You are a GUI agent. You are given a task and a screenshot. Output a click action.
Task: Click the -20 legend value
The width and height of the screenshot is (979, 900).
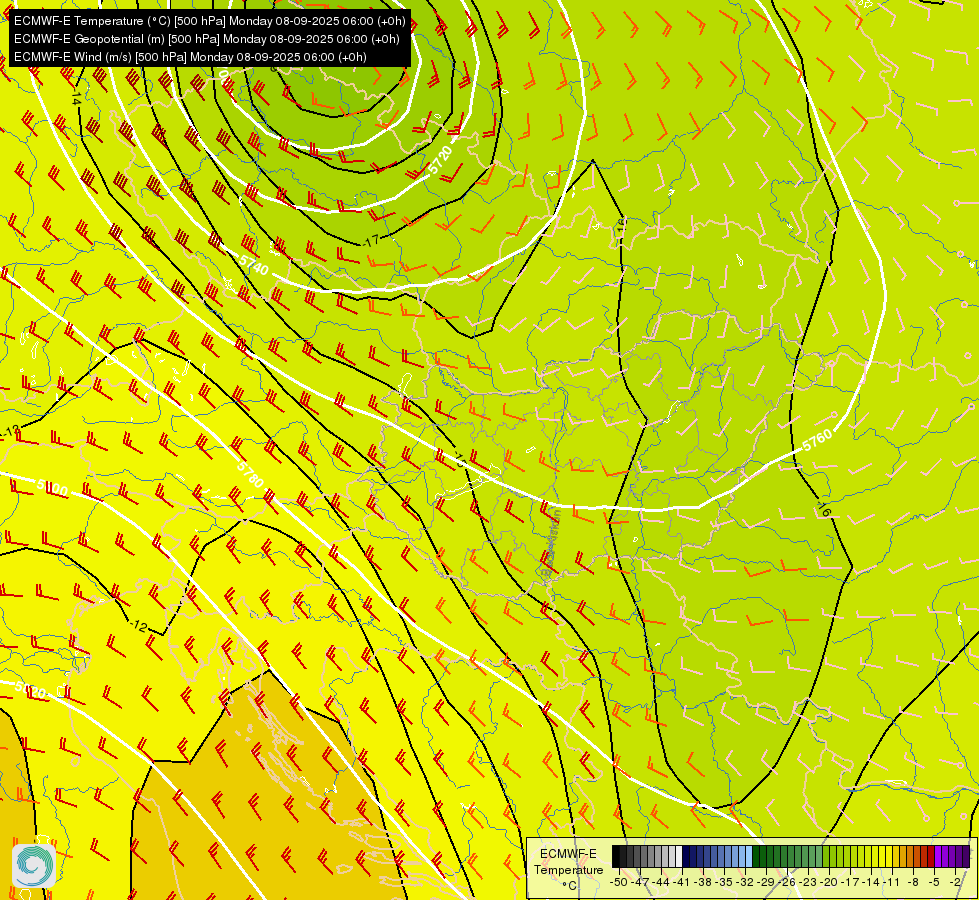pos(829,882)
